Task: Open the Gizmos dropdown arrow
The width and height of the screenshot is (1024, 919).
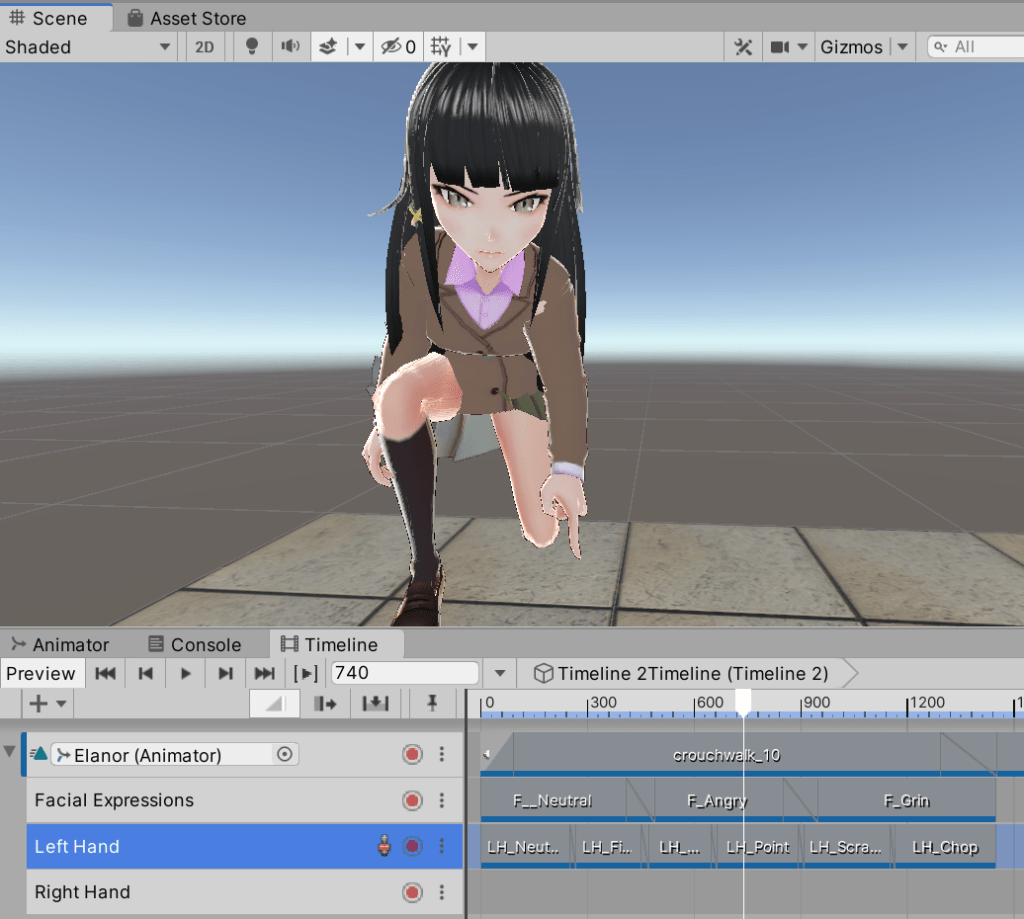Action: pos(903,47)
